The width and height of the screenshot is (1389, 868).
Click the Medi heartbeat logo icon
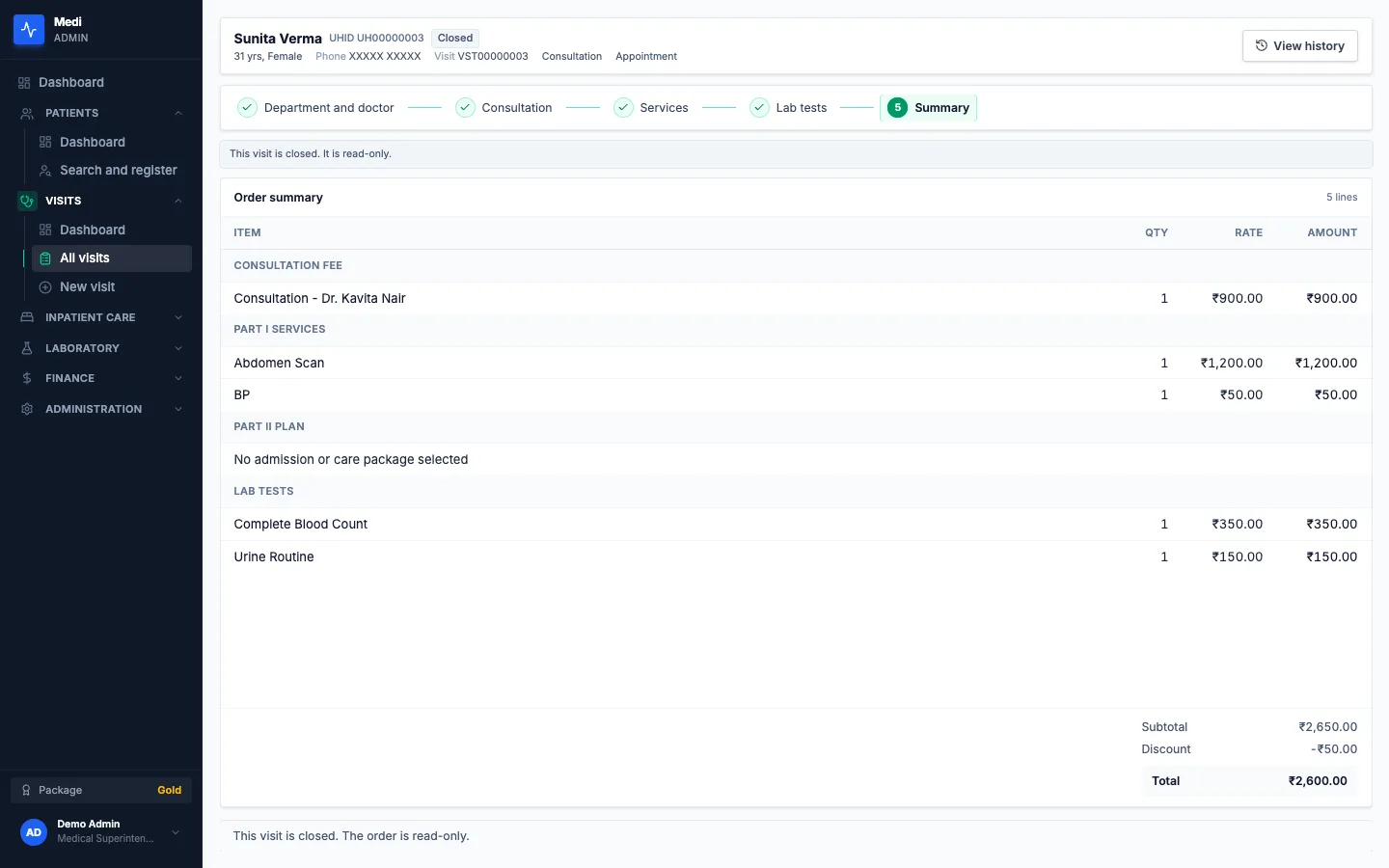pos(29,30)
